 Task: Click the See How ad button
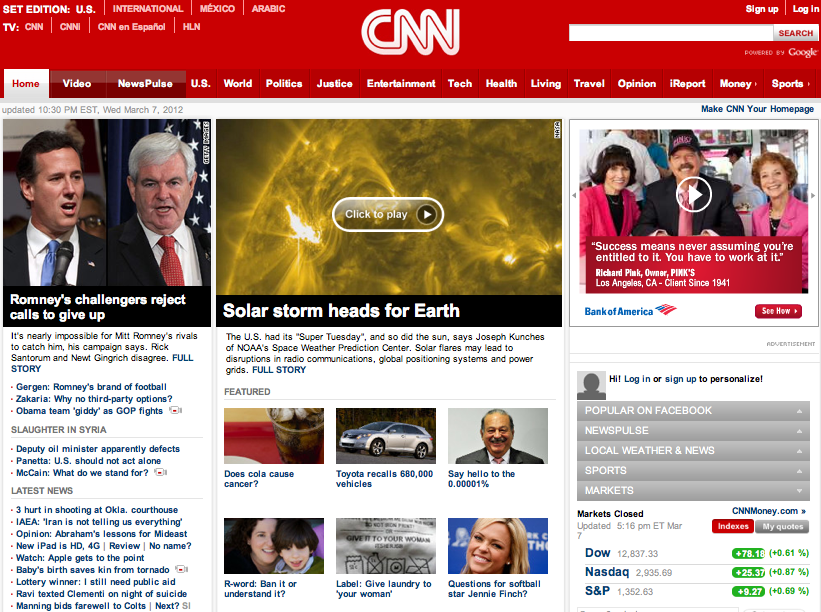779,311
